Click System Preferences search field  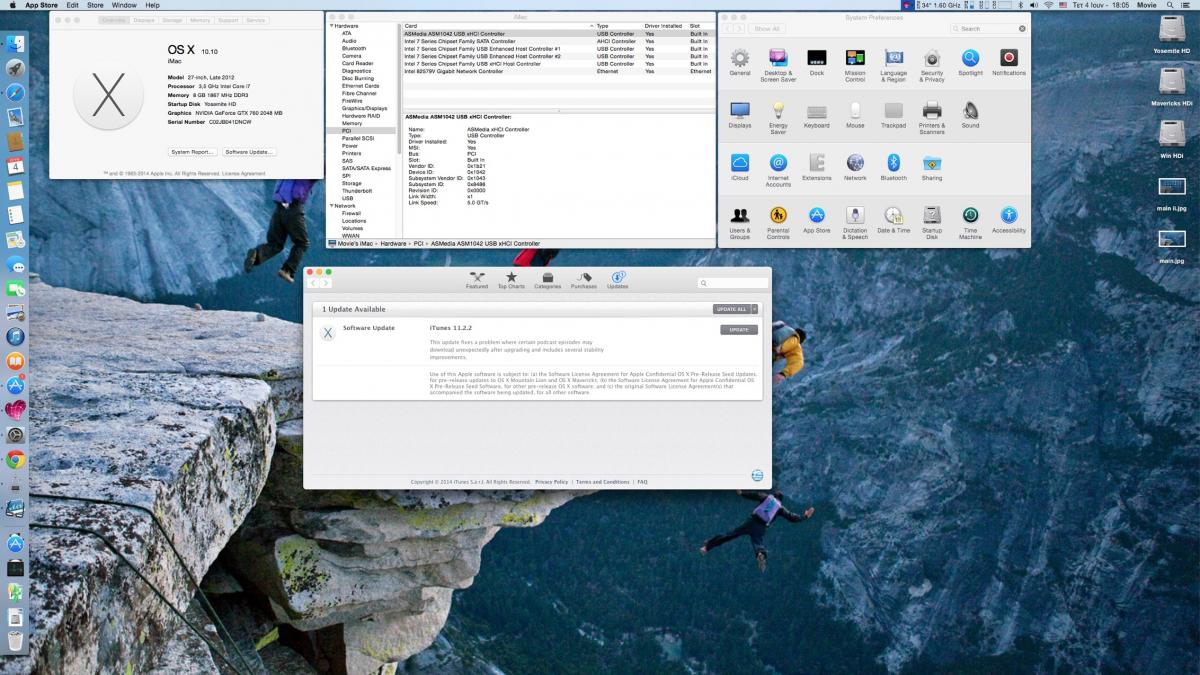tap(988, 29)
